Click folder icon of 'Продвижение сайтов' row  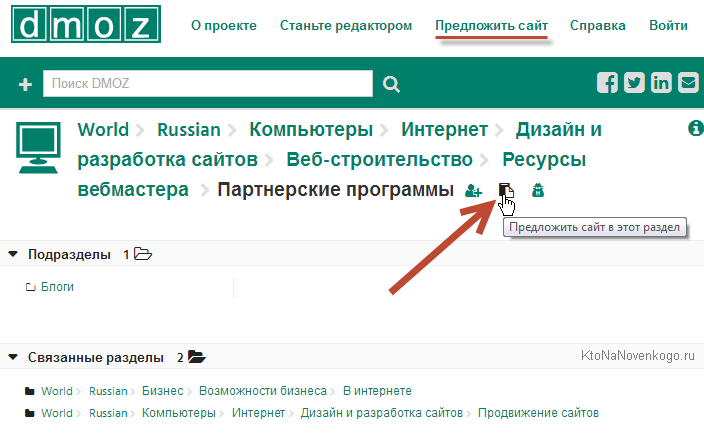pyautogui.click(x=30, y=413)
